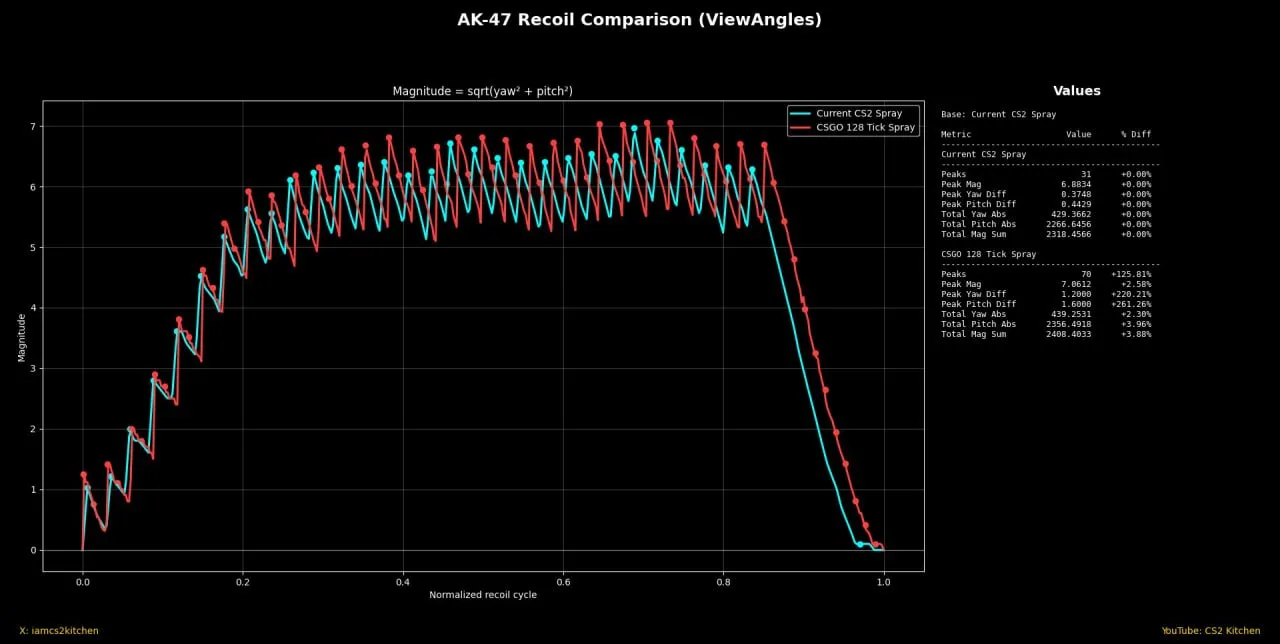Click the x-axis tick label '0.8'
This screenshot has width=1280, height=644.
click(724, 581)
